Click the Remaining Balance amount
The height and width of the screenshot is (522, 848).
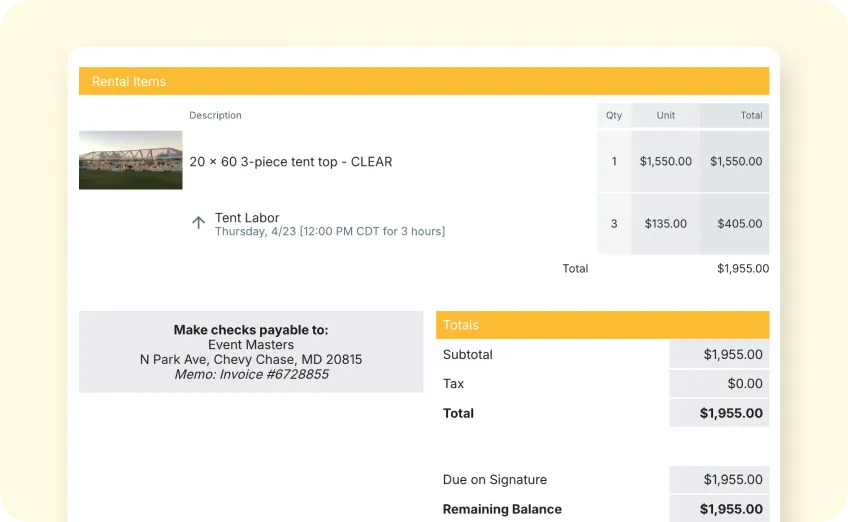click(720, 508)
